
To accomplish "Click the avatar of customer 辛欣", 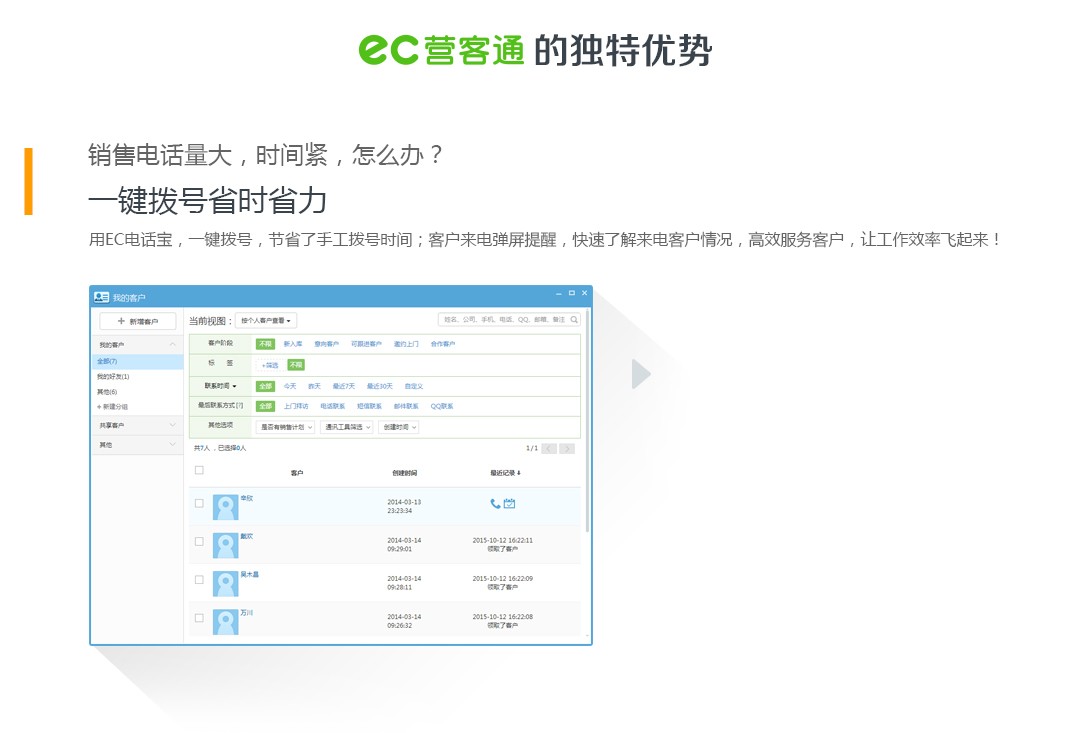I will click(225, 507).
